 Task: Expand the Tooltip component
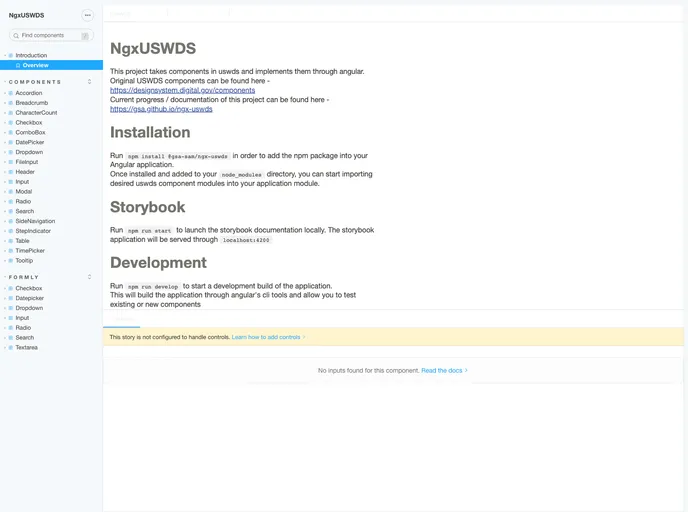pos(24,261)
